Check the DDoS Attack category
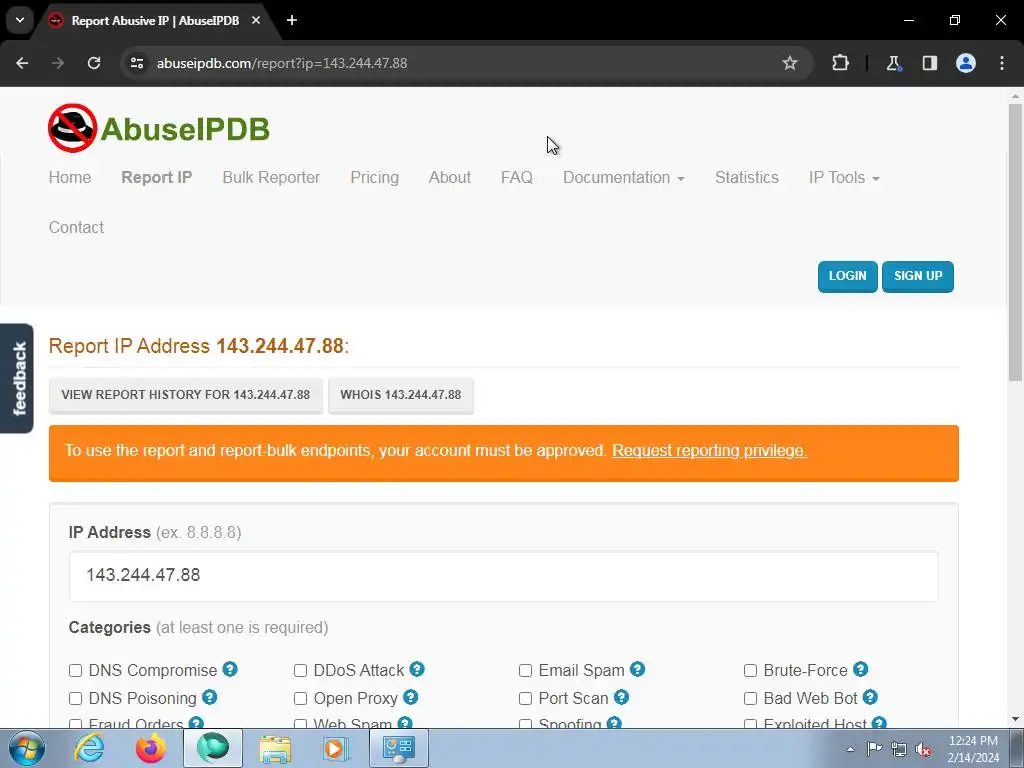Image resolution: width=1024 pixels, height=768 pixels. 300,671
